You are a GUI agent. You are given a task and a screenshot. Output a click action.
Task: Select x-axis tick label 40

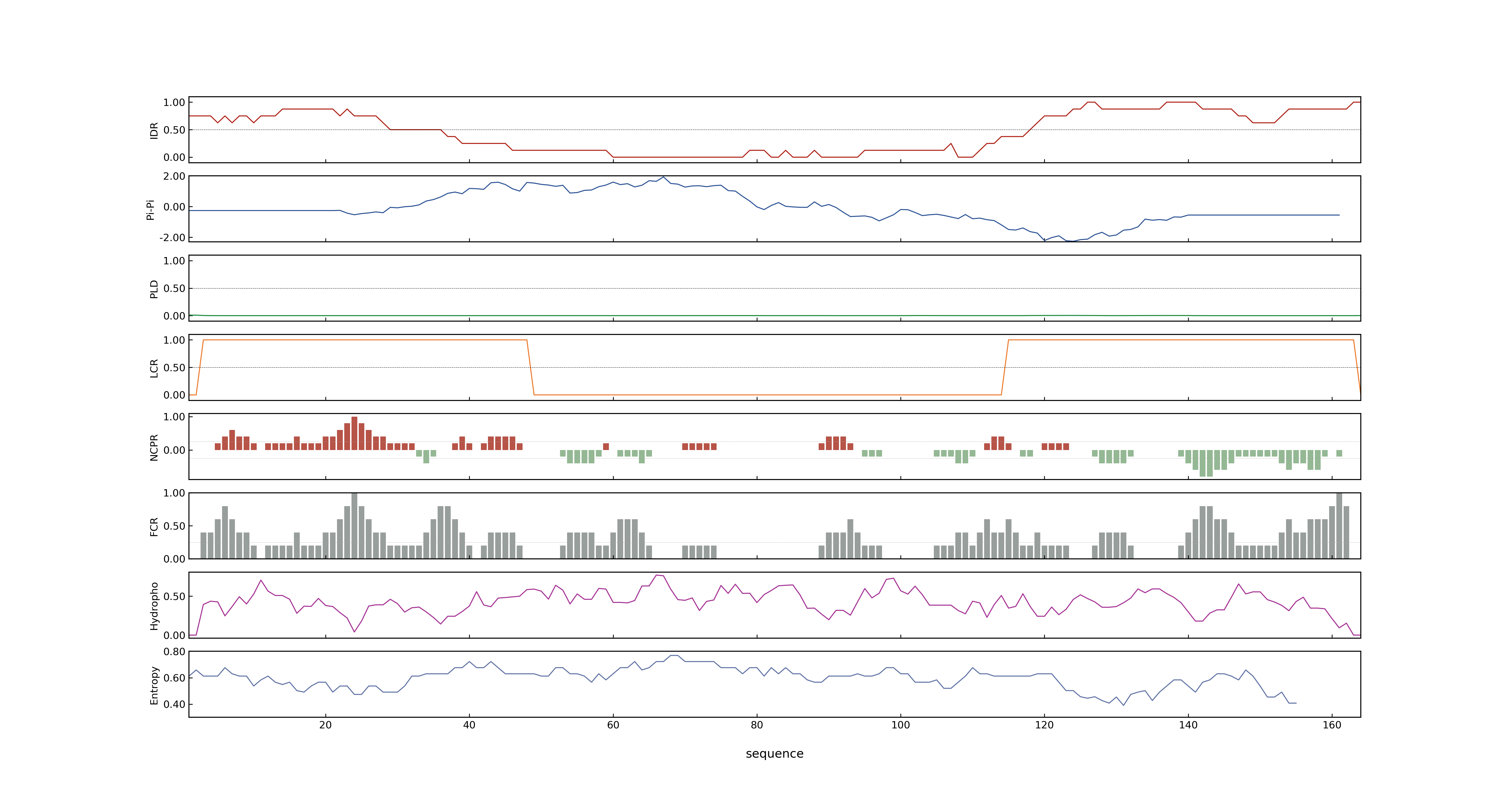click(469, 725)
